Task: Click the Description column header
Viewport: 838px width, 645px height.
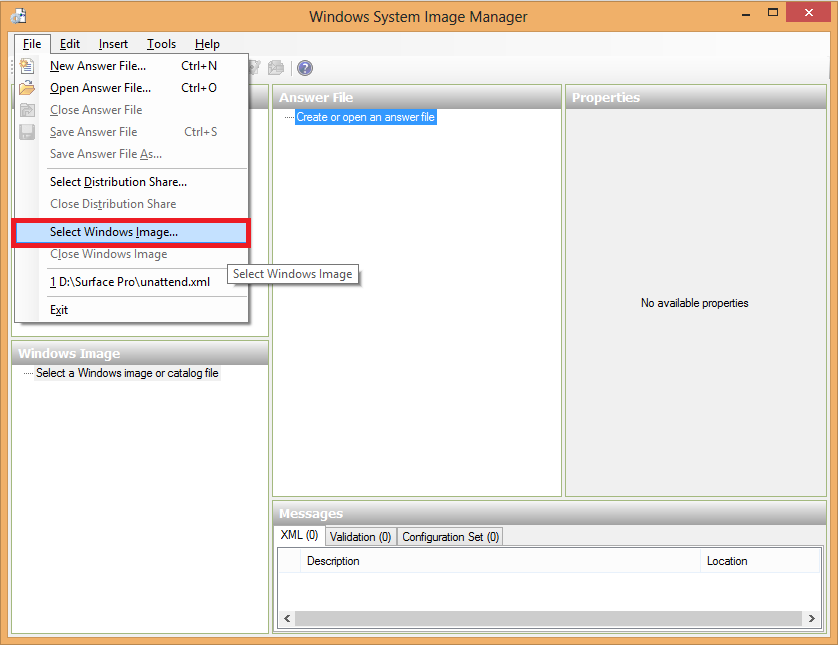Action: [500, 561]
